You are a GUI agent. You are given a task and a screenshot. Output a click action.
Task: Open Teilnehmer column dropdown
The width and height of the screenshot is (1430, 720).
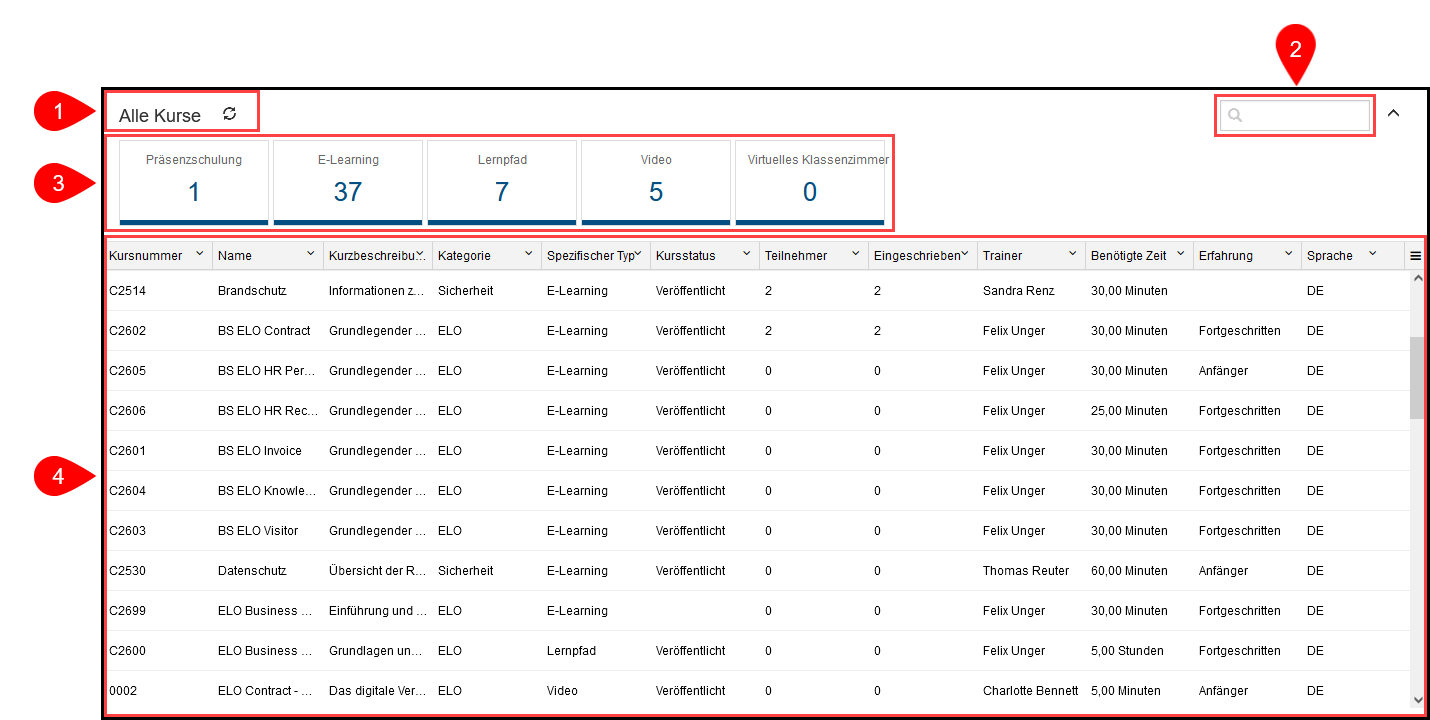tap(855, 254)
